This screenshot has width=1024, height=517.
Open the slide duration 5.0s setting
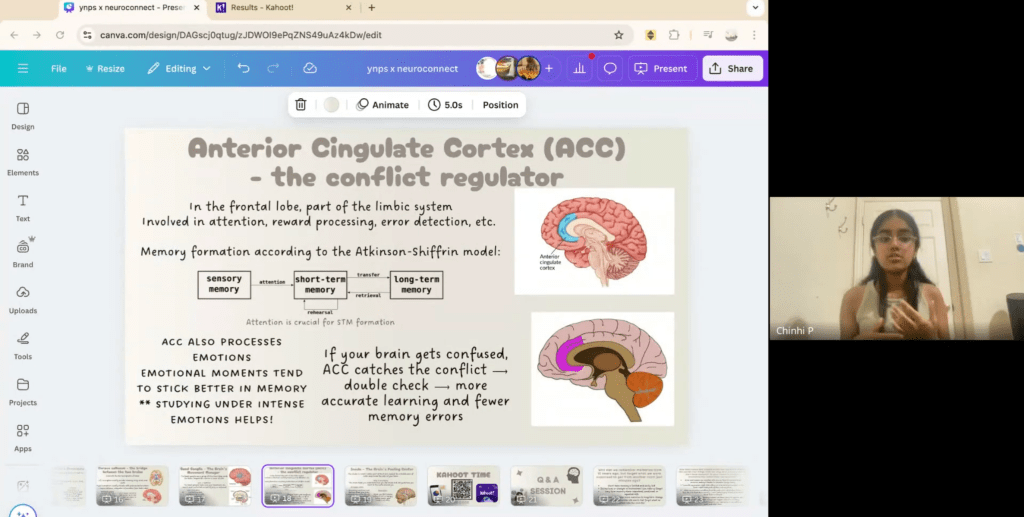click(445, 105)
